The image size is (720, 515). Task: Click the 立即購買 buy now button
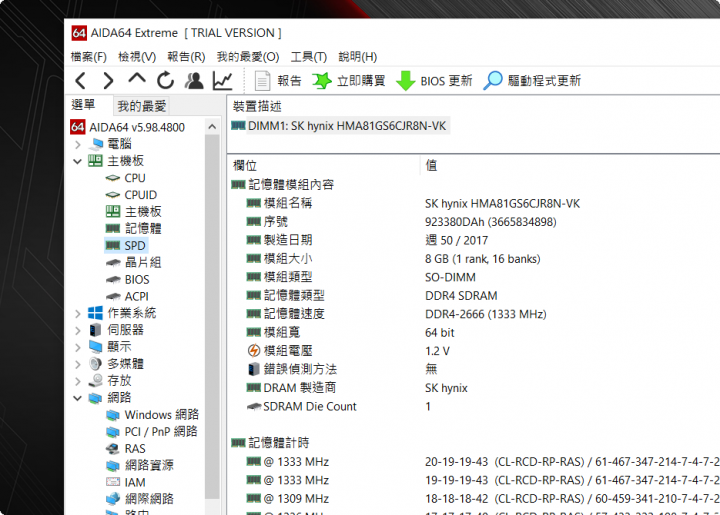pyautogui.click(x=349, y=81)
